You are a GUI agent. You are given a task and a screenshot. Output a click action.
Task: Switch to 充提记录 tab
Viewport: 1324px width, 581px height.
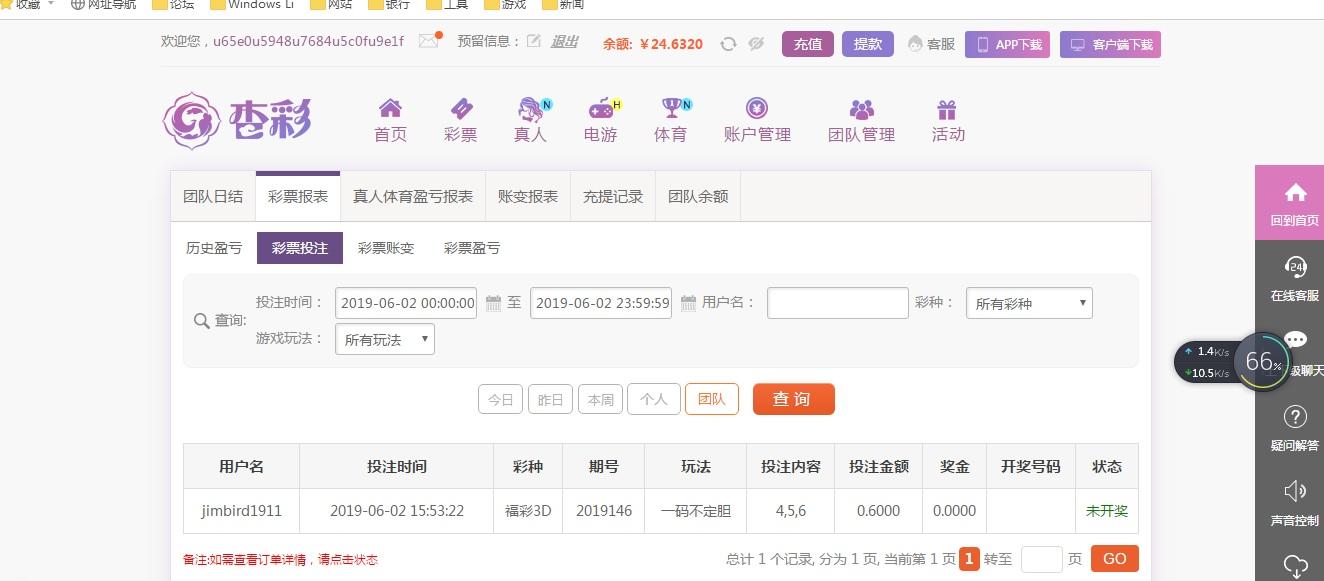(613, 196)
